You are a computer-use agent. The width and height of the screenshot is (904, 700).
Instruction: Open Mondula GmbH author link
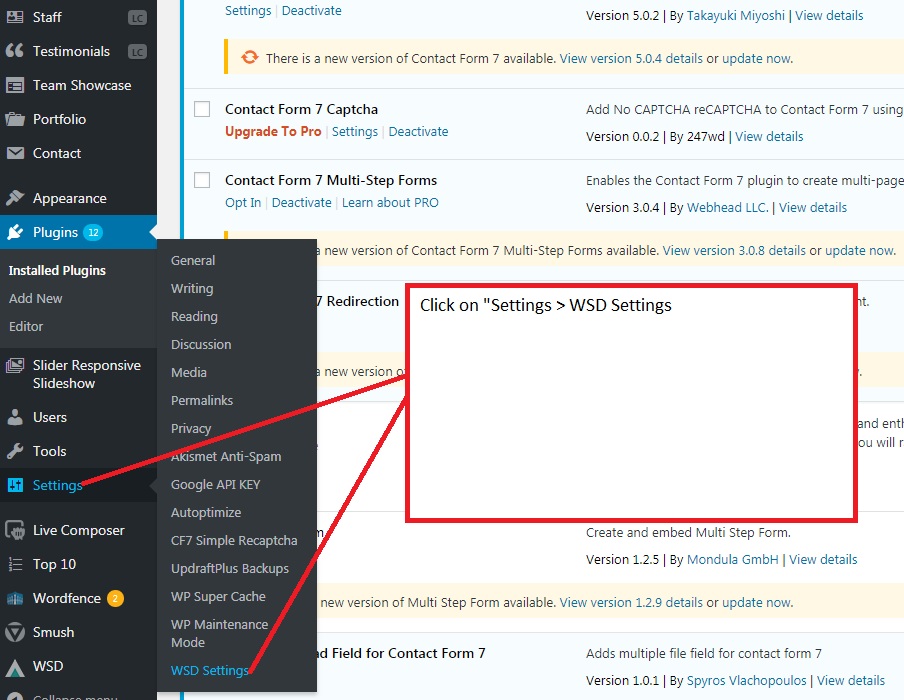pos(732,559)
